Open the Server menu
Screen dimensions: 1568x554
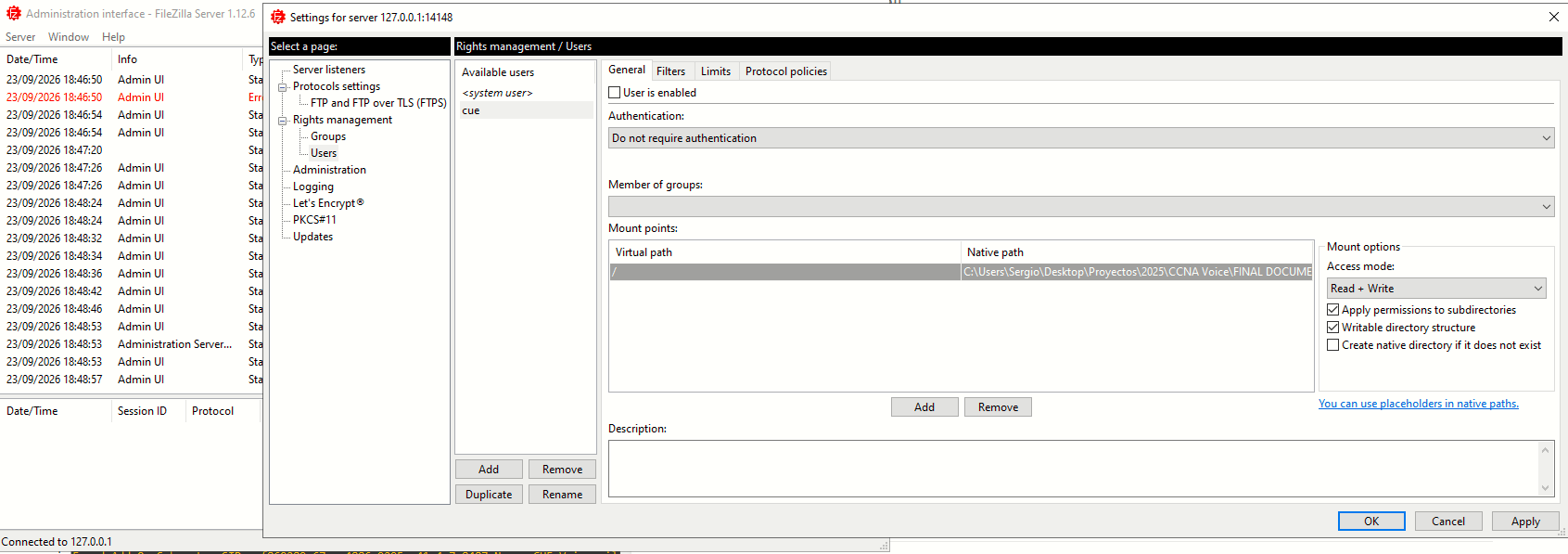(x=20, y=37)
